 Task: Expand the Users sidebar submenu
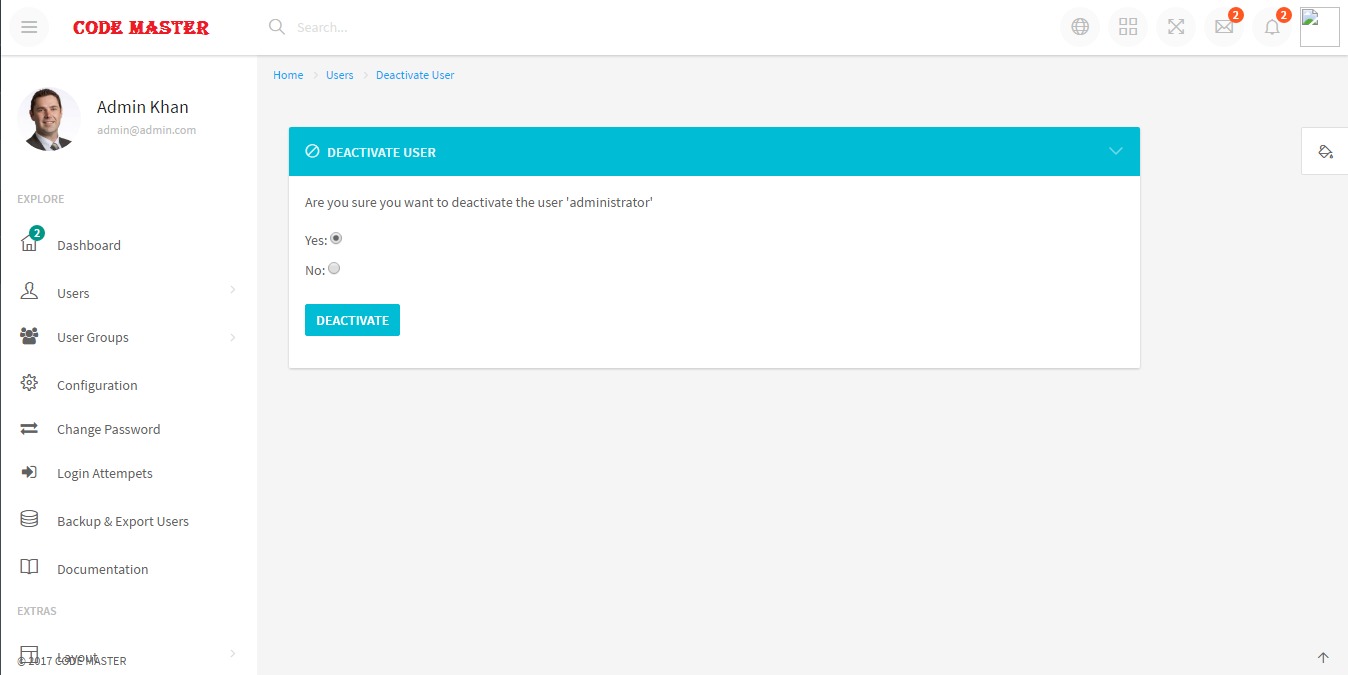[x=73, y=293]
